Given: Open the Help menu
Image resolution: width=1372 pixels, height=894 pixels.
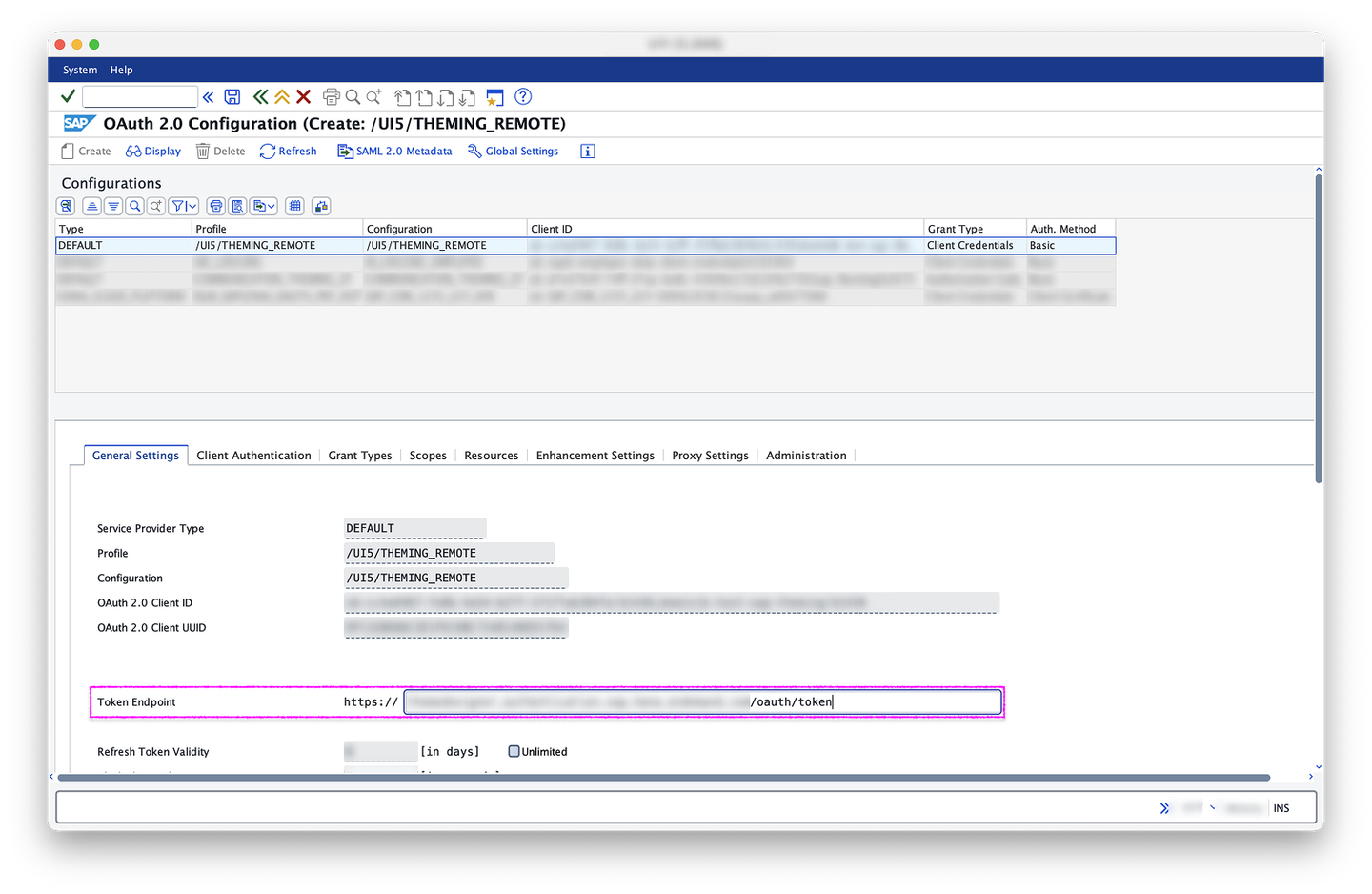Looking at the screenshot, I should pos(121,70).
